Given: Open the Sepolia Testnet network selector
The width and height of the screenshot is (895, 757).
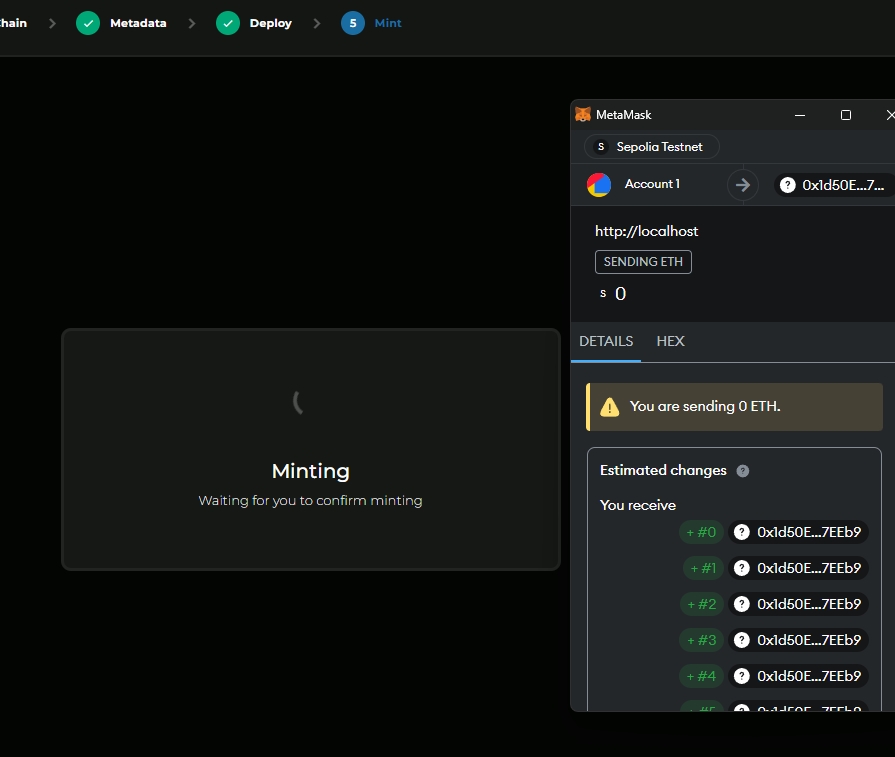Looking at the screenshot, I should pos(651,147).
